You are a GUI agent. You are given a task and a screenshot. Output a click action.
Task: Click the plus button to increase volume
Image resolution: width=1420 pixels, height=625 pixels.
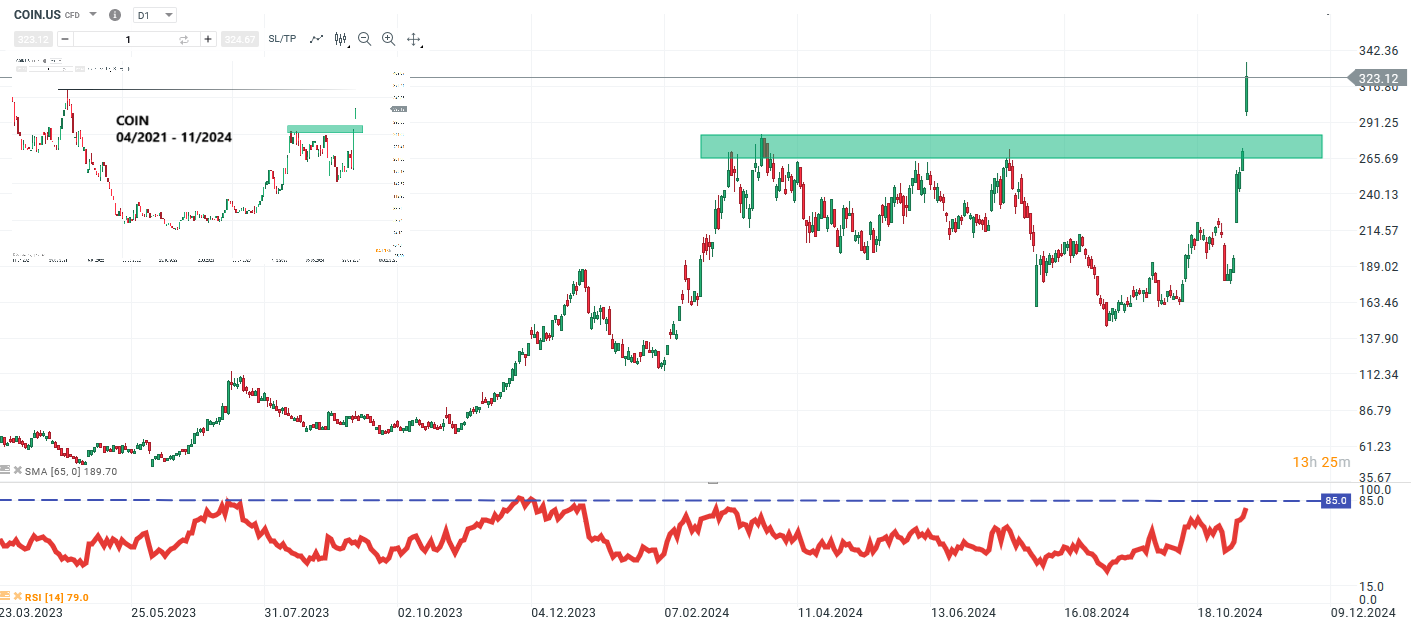(x=207, y=39)
